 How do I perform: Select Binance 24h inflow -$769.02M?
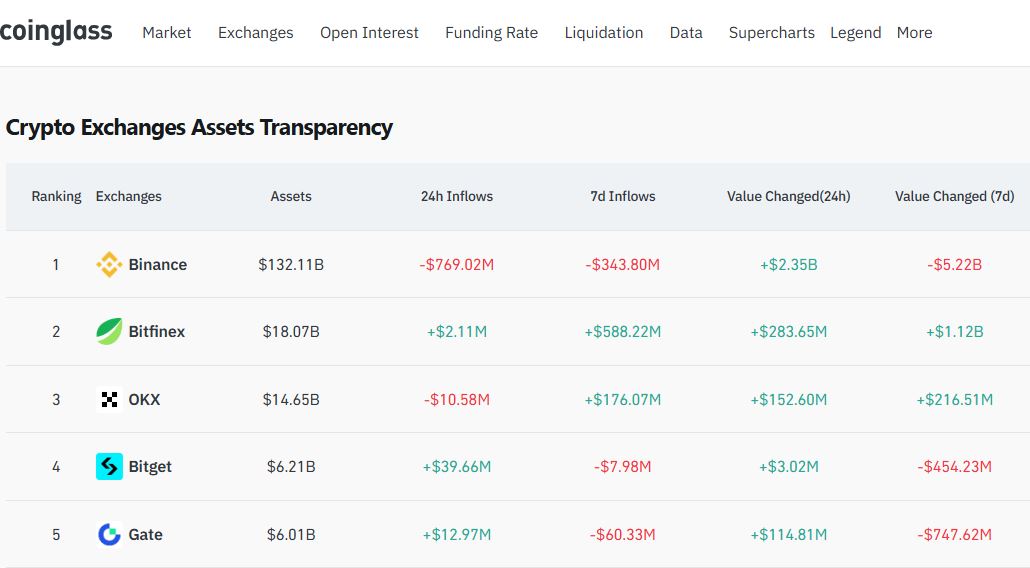tap(457, 265)
